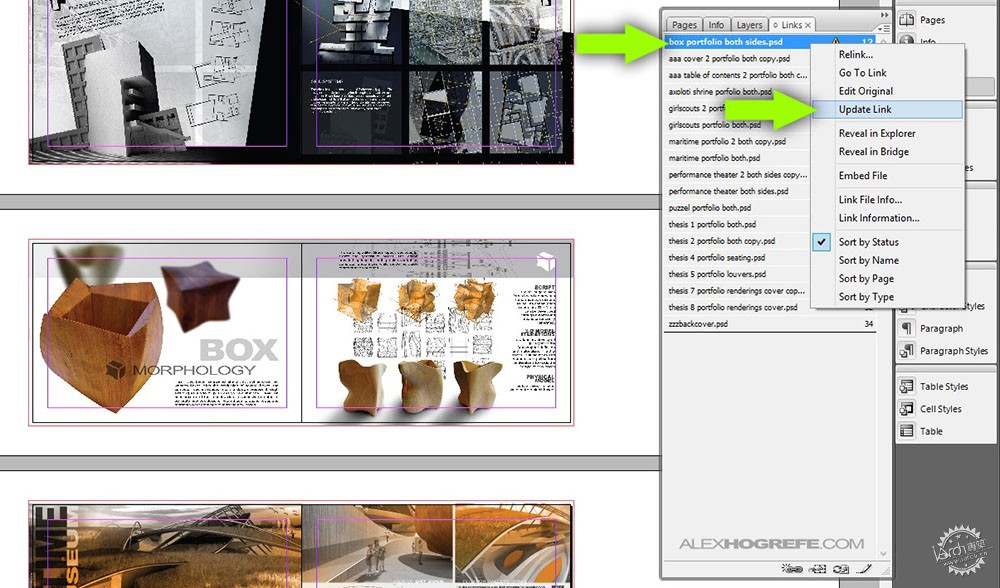Viewport: 1000px width, 588px height.
Task: Open the Pages panel icon in the dock
Action: pyautogui.click(x=906, y=20)
